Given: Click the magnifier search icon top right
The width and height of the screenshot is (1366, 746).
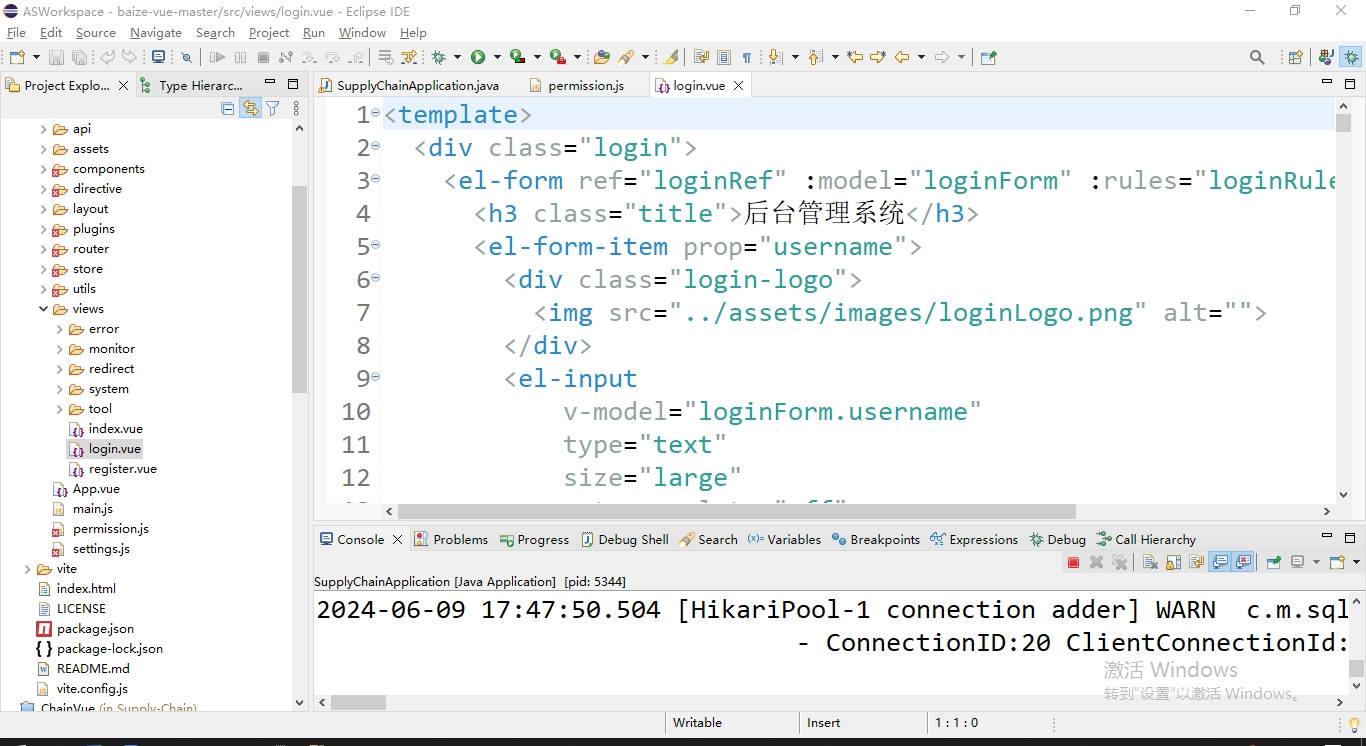Looking at the screenshot, I should pos(1257,57).
